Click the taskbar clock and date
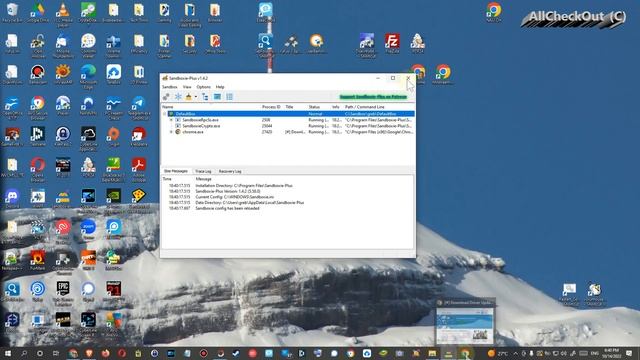Screen dimensions: 640x360 [611, 353]
